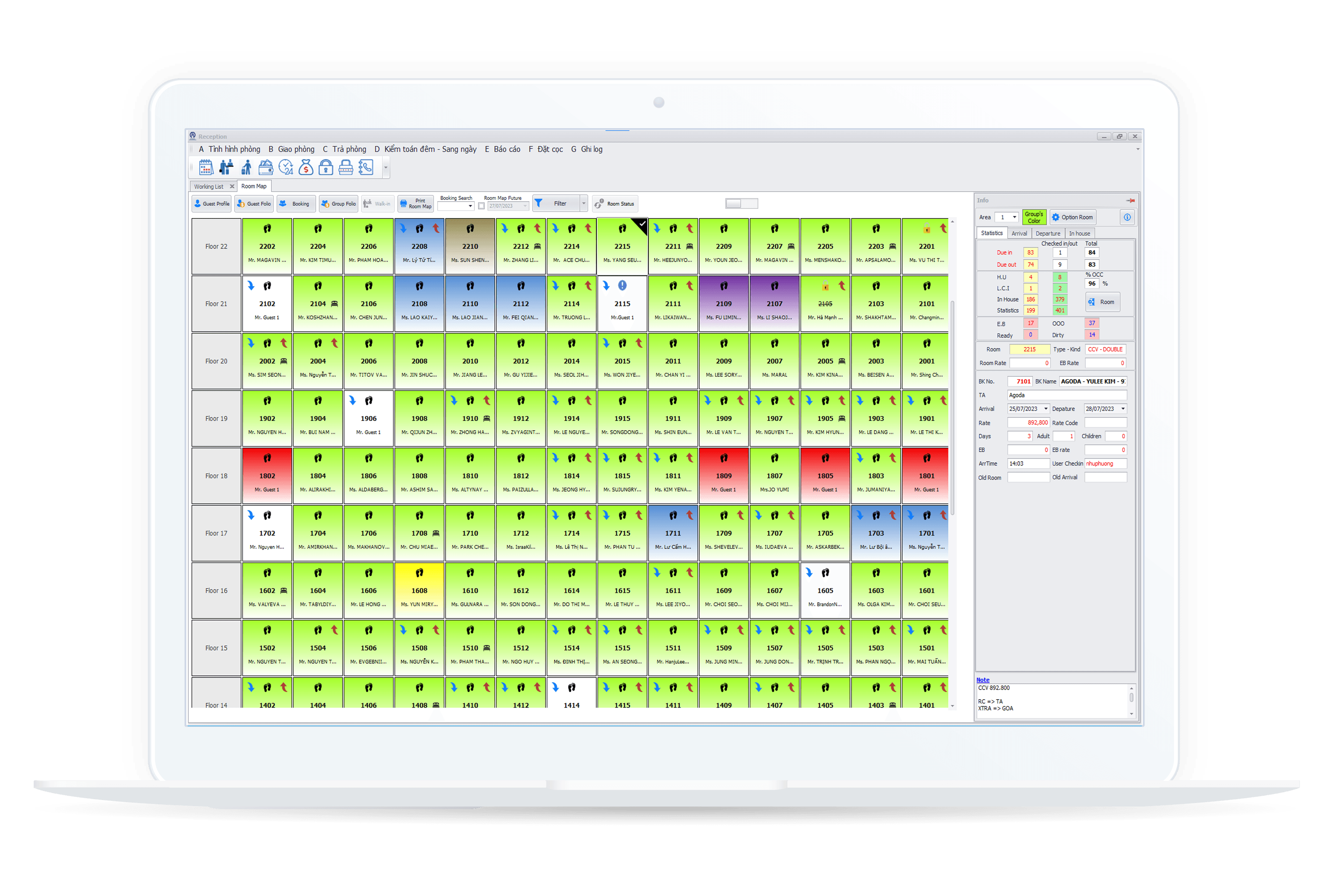Click the padlock icon in toolbar

[326, 167]
